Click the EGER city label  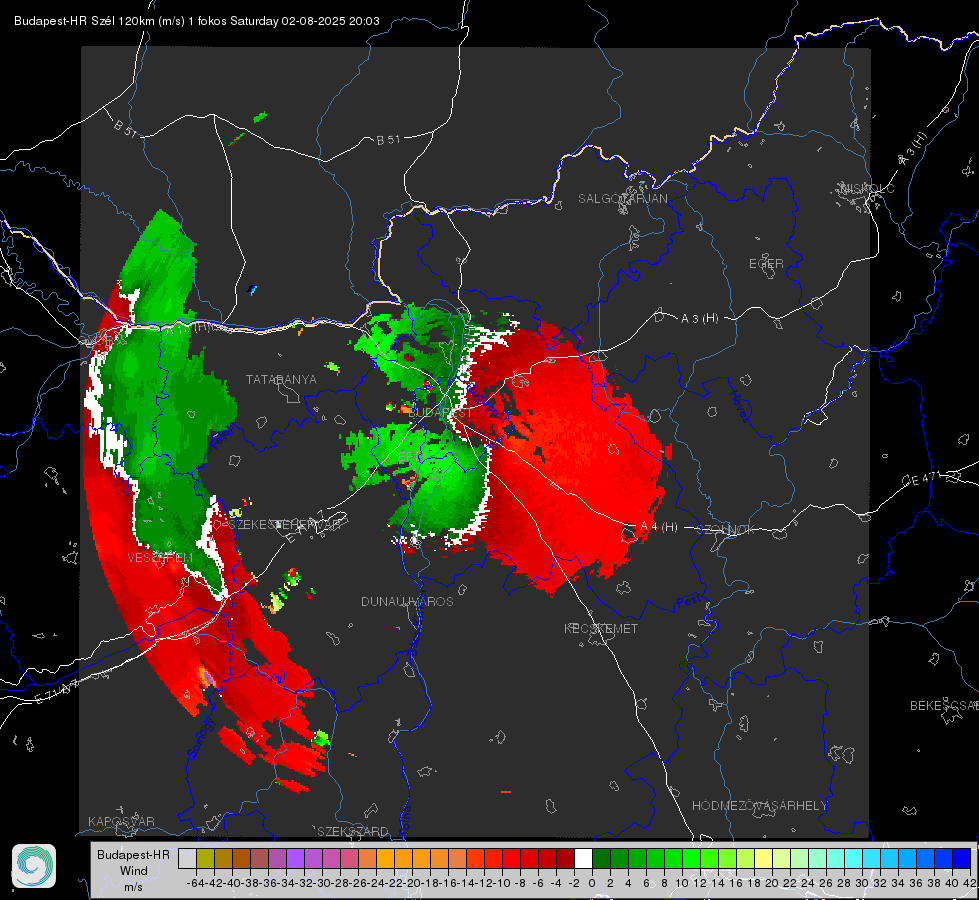pos(766,264)
